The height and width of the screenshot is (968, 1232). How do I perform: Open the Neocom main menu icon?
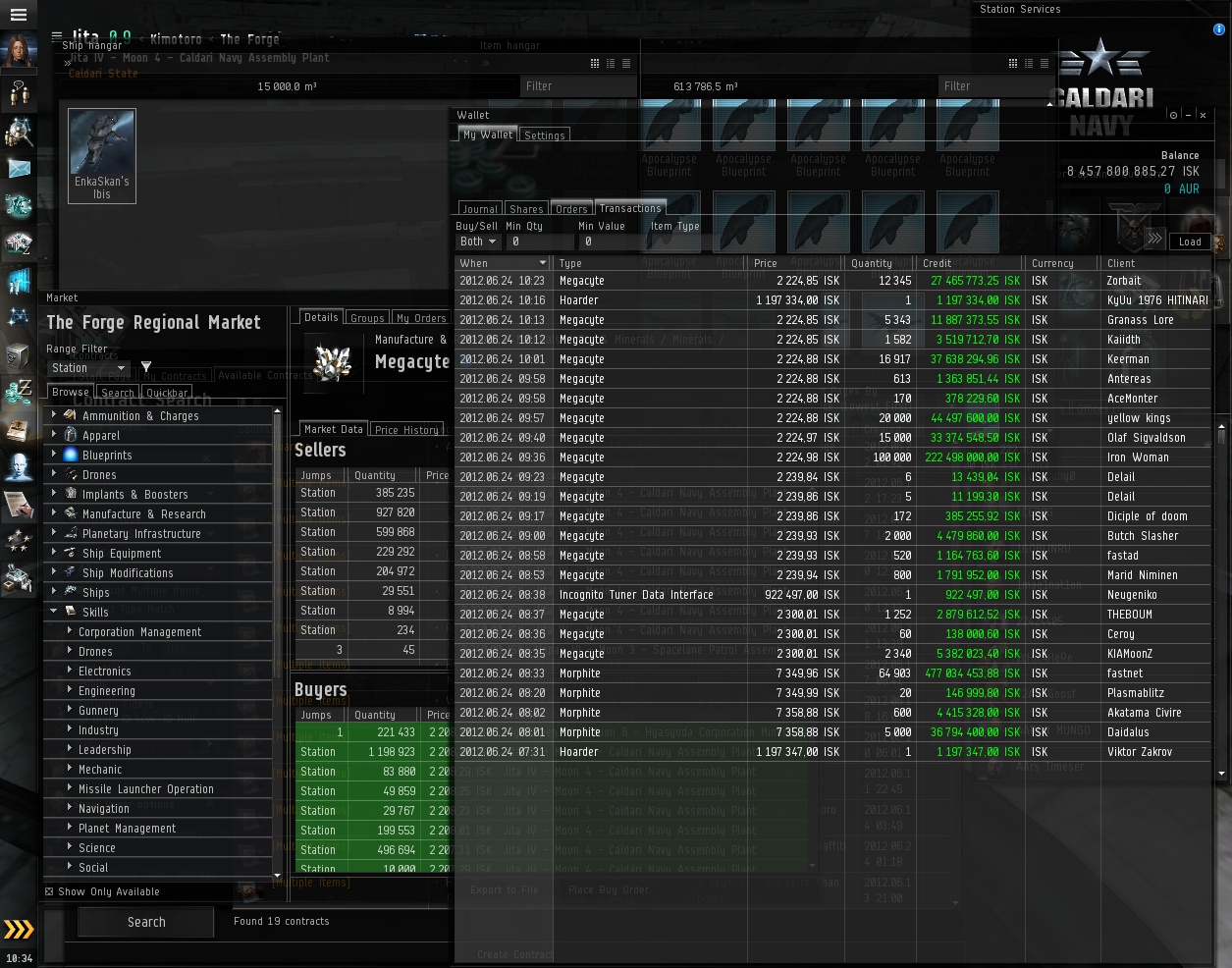click(x=19, y=14)
